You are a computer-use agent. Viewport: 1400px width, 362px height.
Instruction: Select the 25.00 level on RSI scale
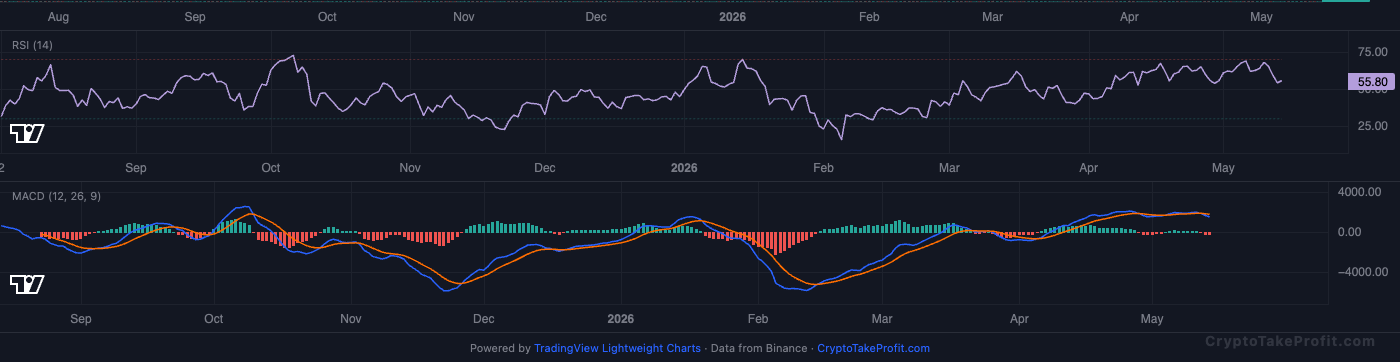pyautogui.click(x=1371, y=126)
